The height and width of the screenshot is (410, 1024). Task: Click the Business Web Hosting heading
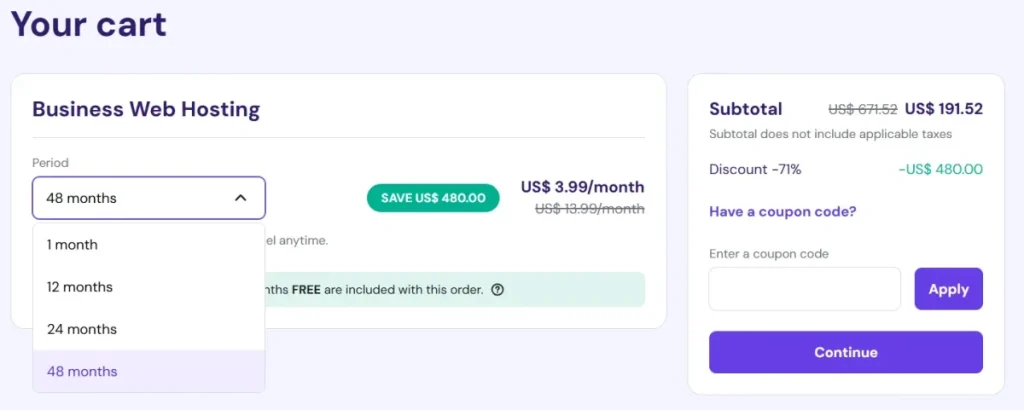146,109
